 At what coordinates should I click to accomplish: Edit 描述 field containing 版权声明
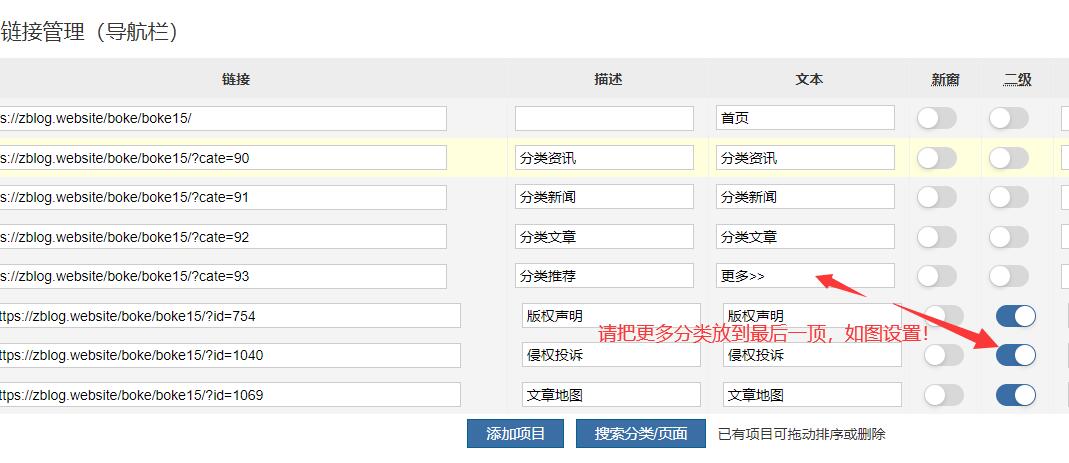(611, 316)
